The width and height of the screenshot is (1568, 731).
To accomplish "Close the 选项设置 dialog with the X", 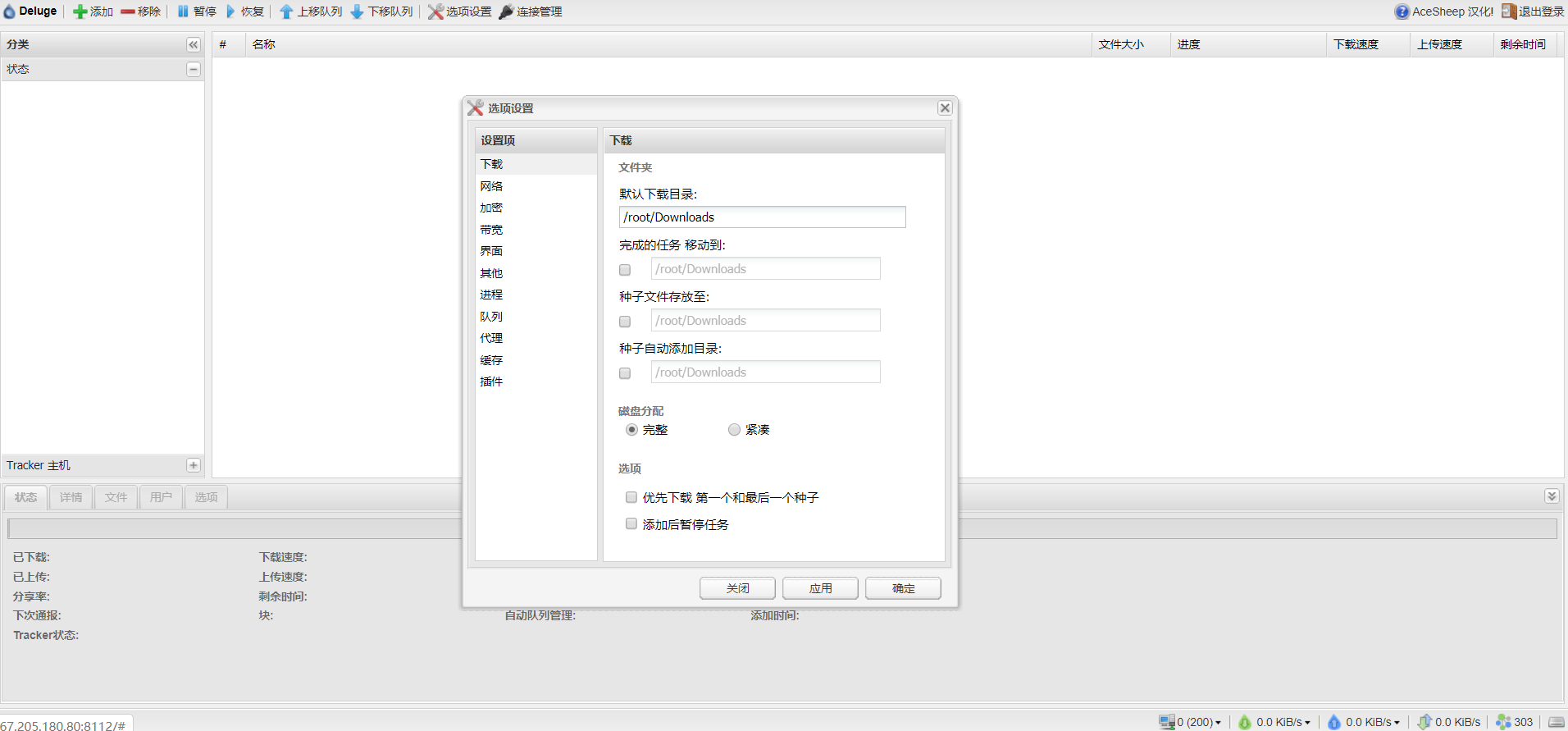I will tap(945, 108).
